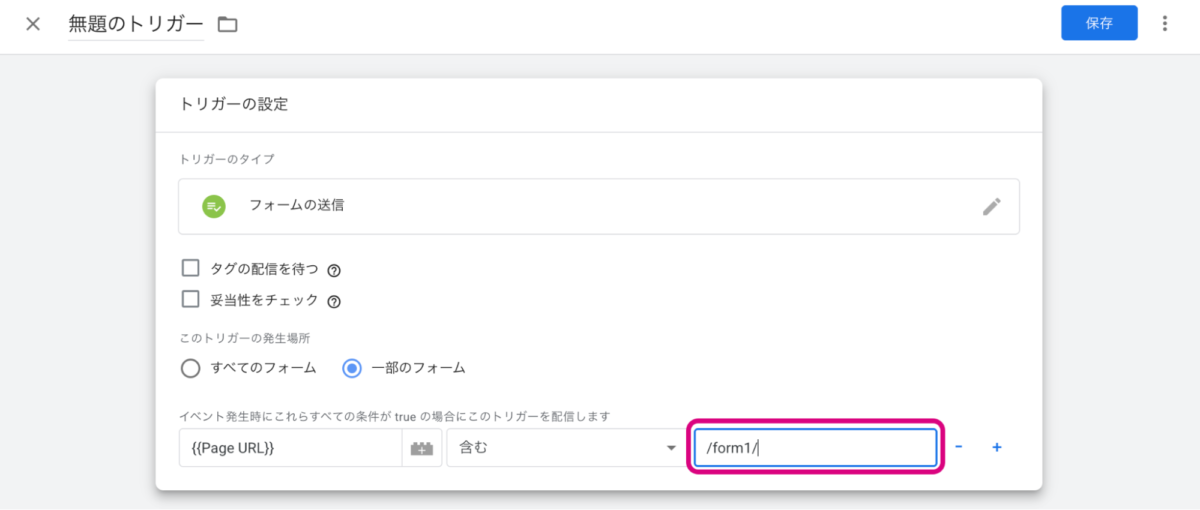Click the /form1/ value input field
The width and height of the screenshot is (1200, 510).
pos(816,448)
